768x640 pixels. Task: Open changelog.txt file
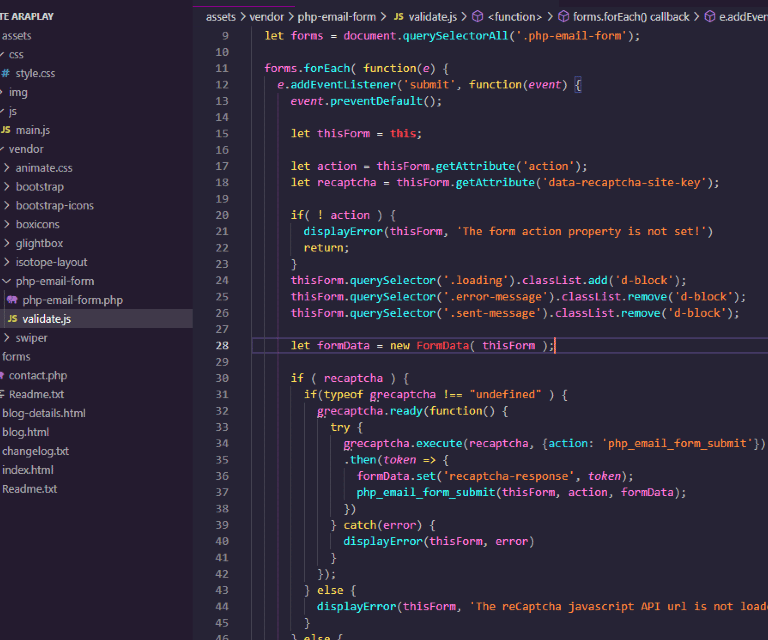35,451
